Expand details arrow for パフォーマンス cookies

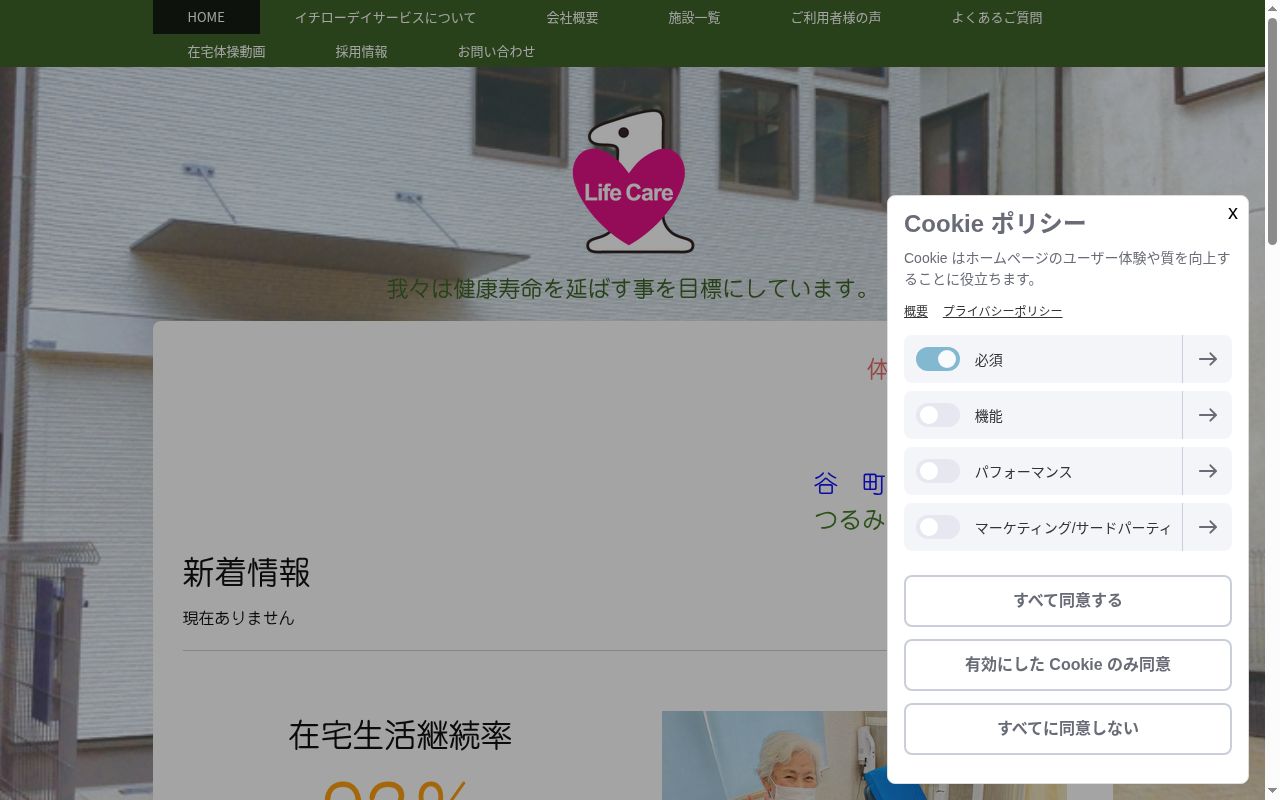click(x=1207, y=471)
